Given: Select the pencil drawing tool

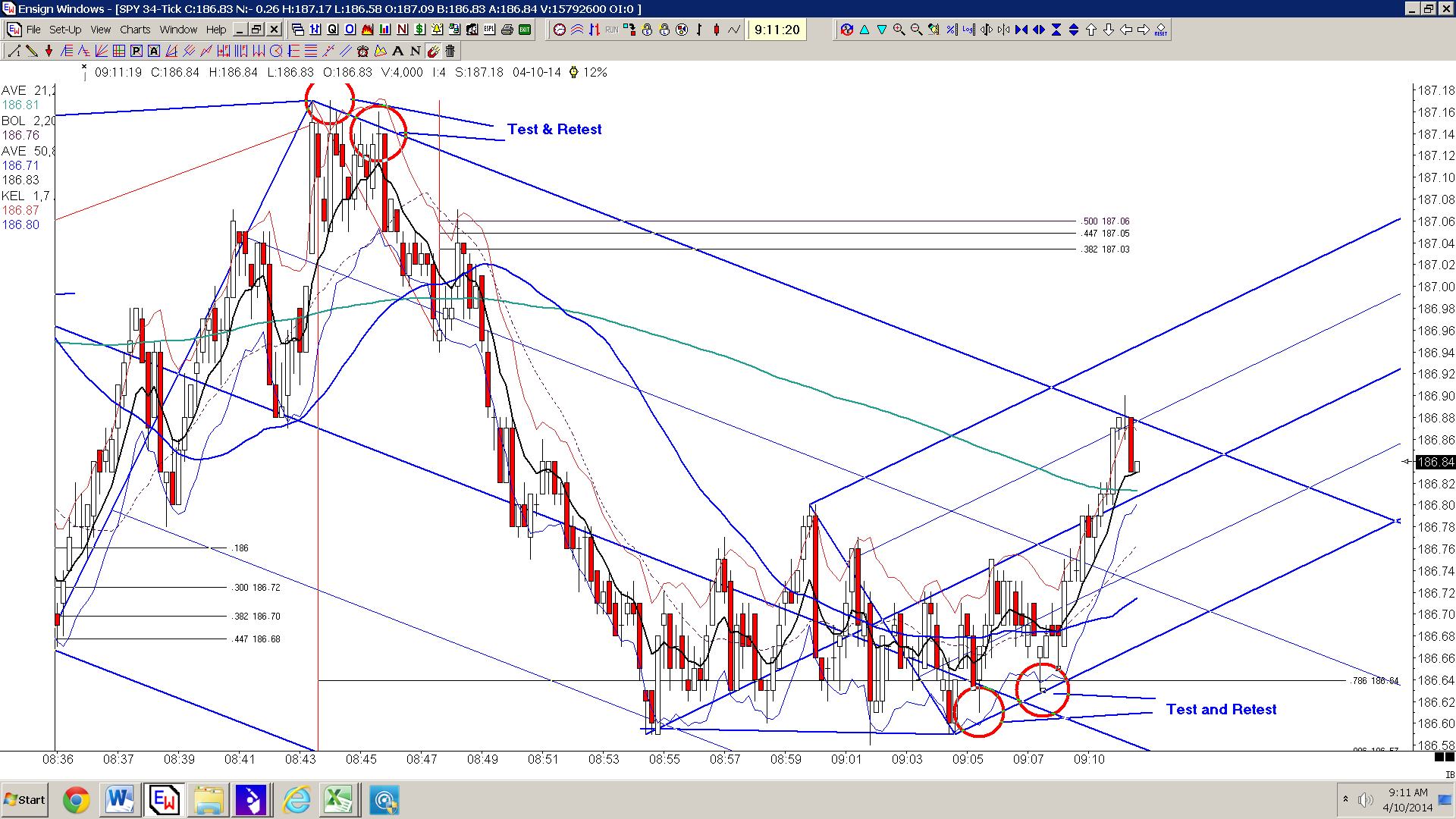Looking at the screenshot, I should tap(32, 51).
